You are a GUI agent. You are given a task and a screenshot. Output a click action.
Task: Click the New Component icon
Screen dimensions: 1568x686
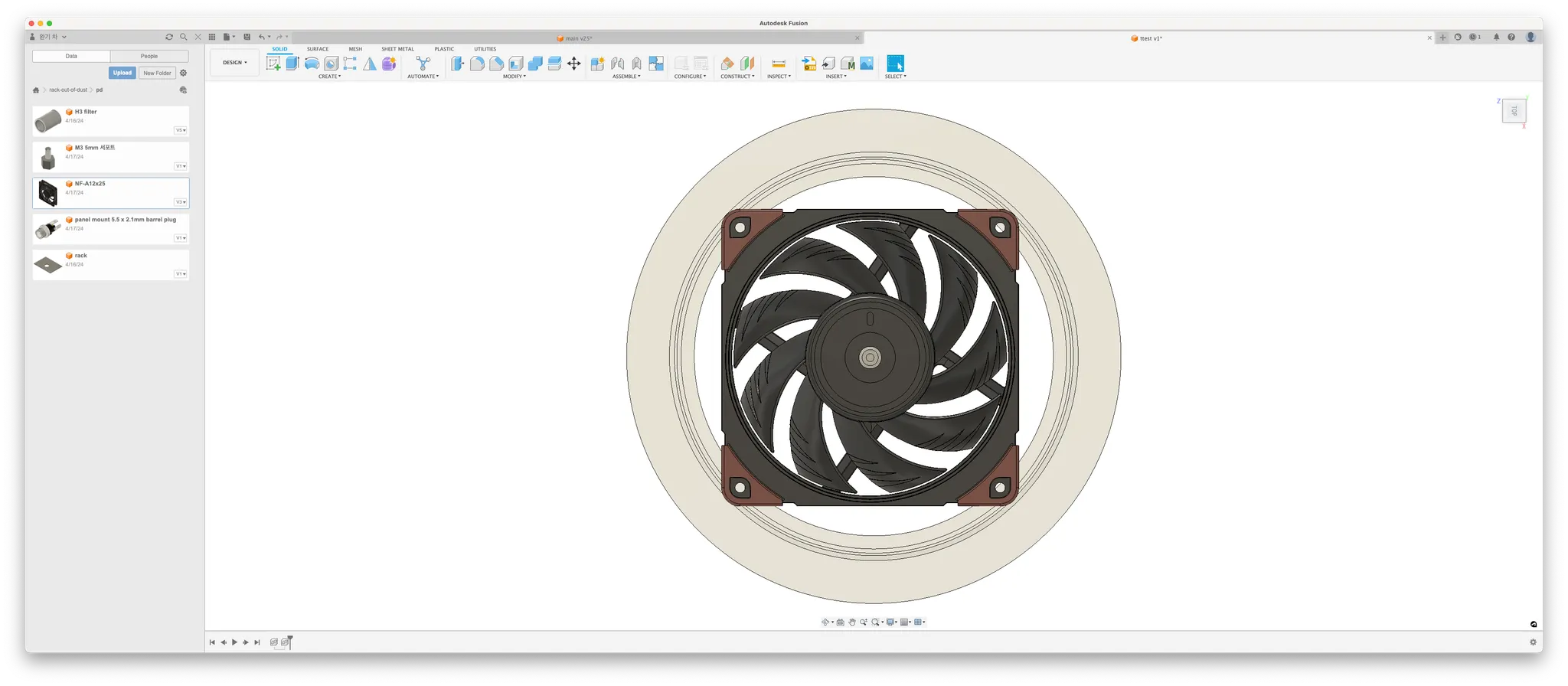point(598,64)
